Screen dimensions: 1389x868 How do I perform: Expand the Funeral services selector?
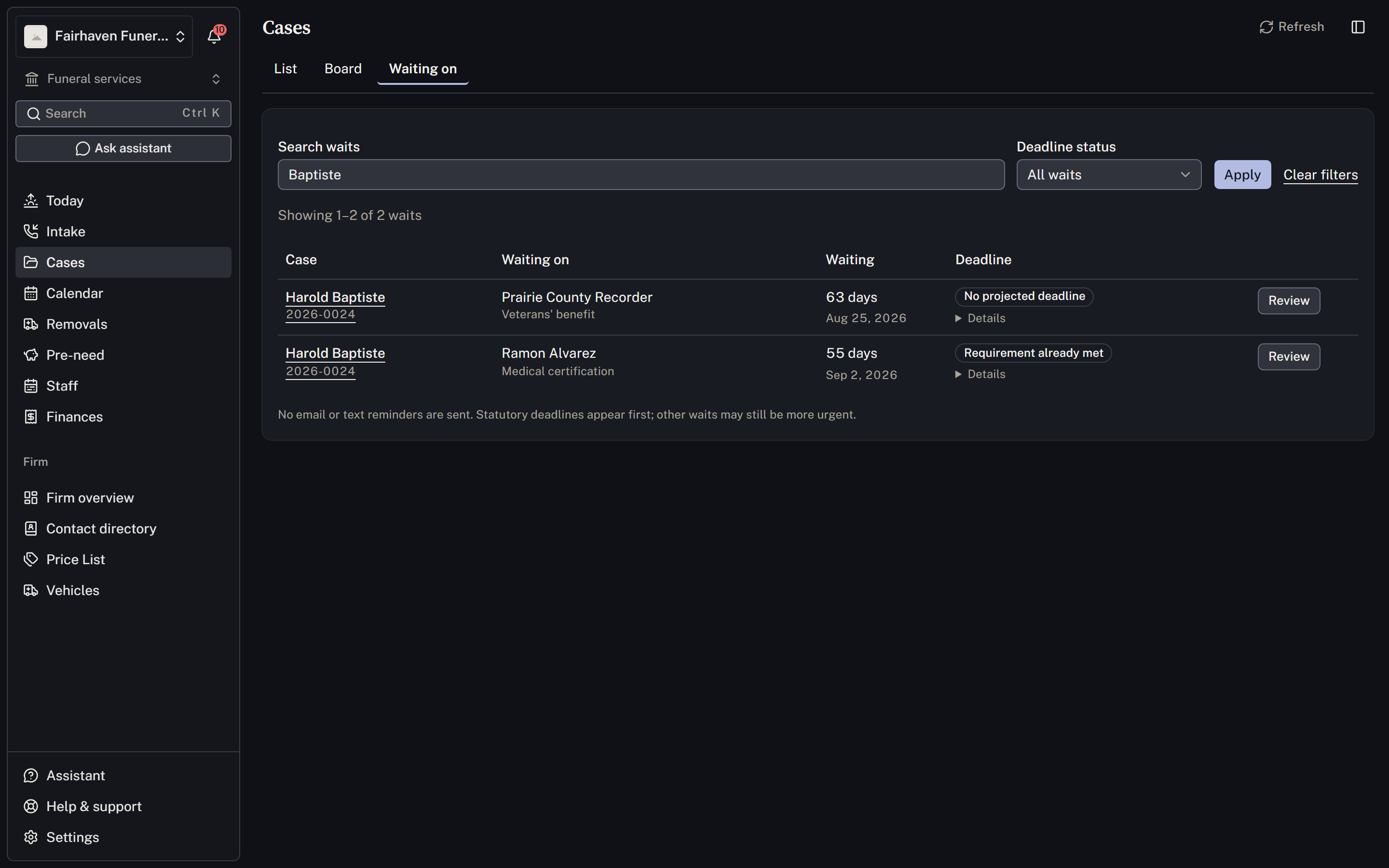point(123,79)
